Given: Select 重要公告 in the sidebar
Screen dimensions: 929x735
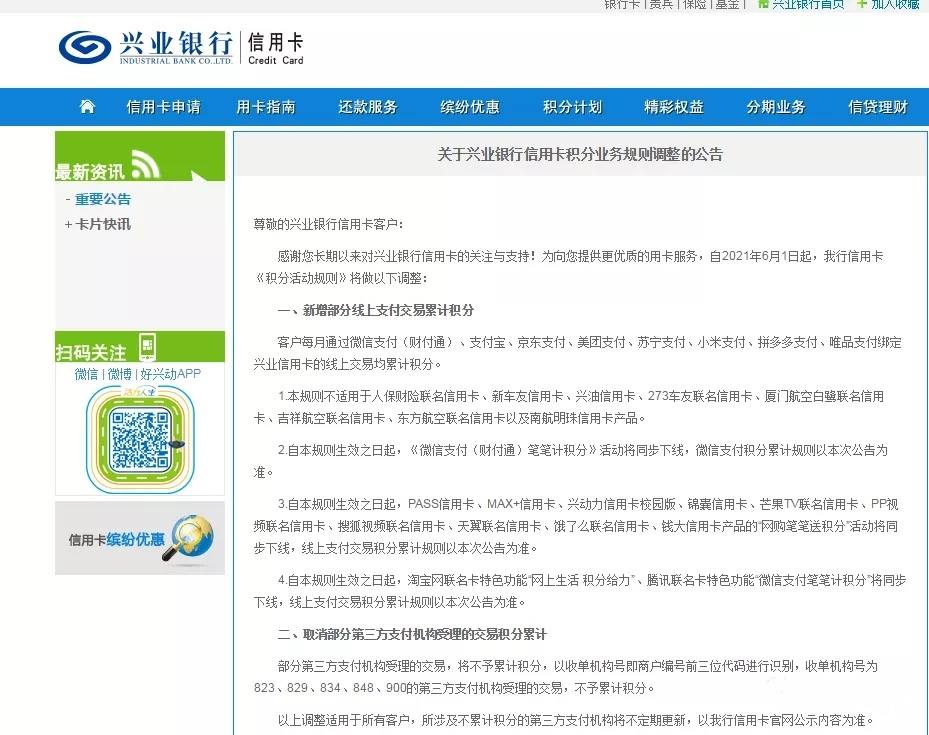Looking at the screenshot, I should 102,199.
